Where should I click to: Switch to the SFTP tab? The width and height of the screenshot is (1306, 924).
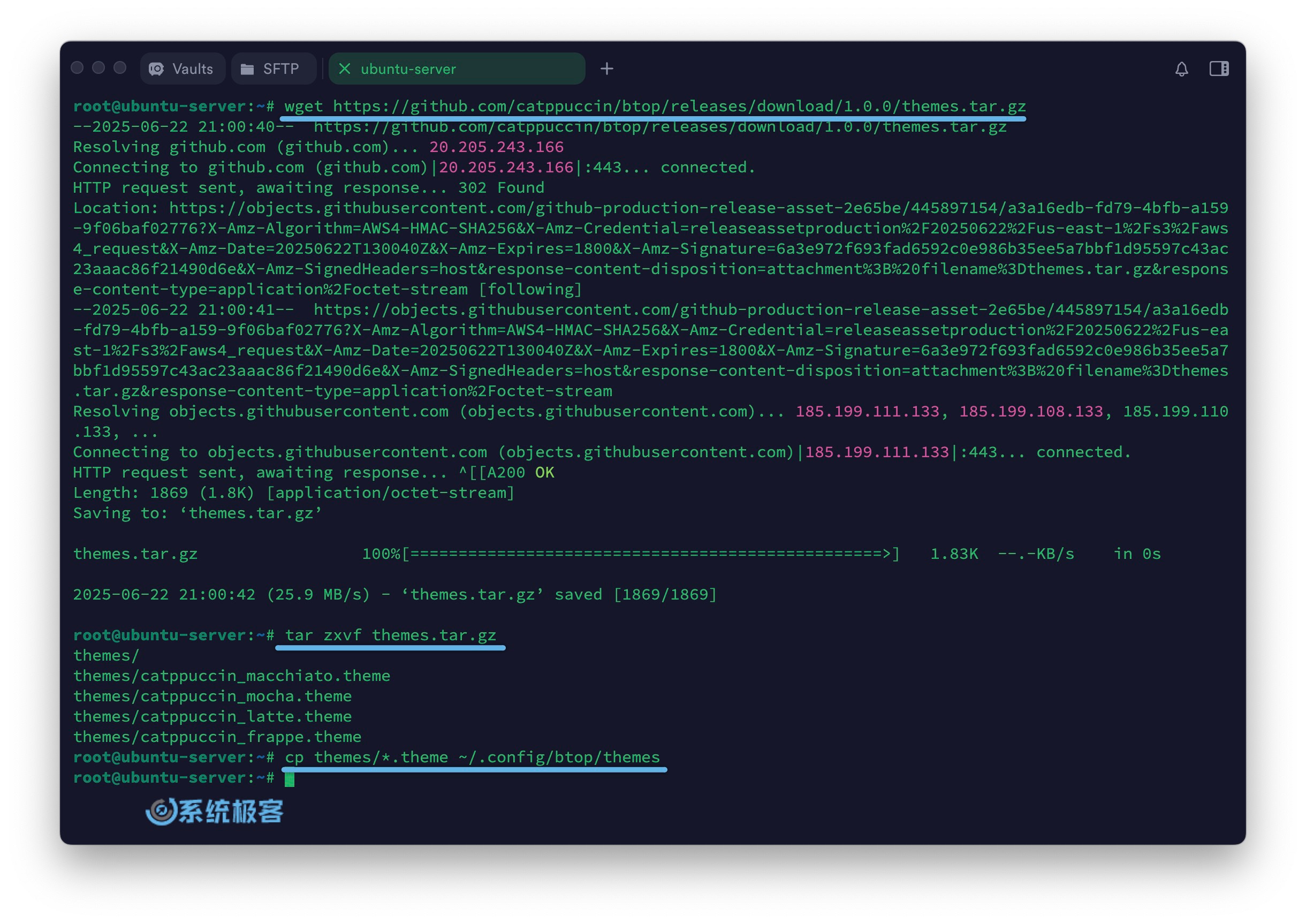(x=274, y=69)
